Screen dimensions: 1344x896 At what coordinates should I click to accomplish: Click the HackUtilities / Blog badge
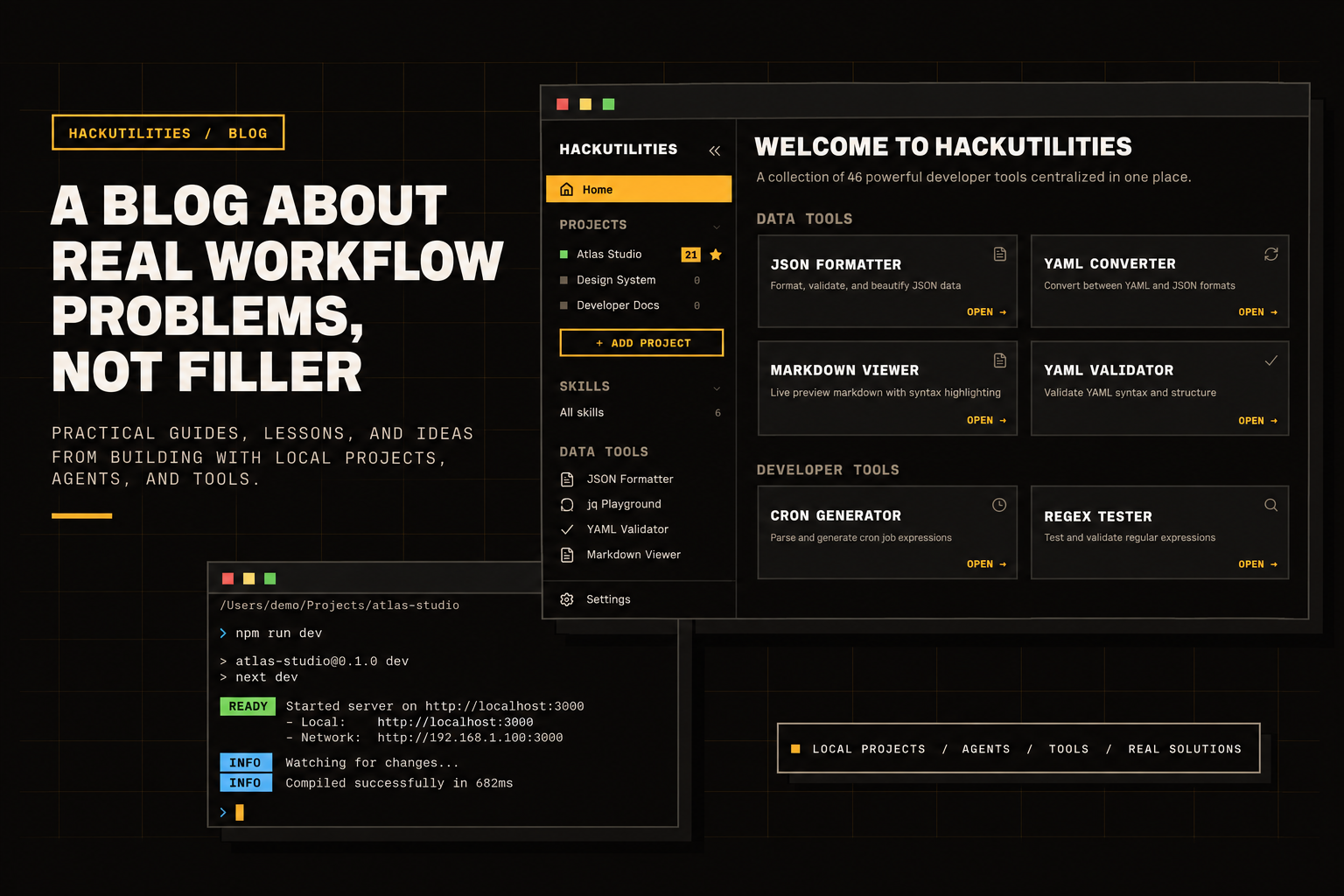coord(168,133)
